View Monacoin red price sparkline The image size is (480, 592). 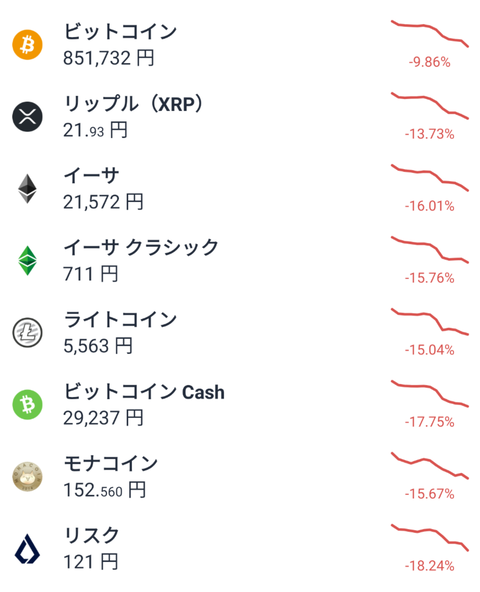click(430, 466)
